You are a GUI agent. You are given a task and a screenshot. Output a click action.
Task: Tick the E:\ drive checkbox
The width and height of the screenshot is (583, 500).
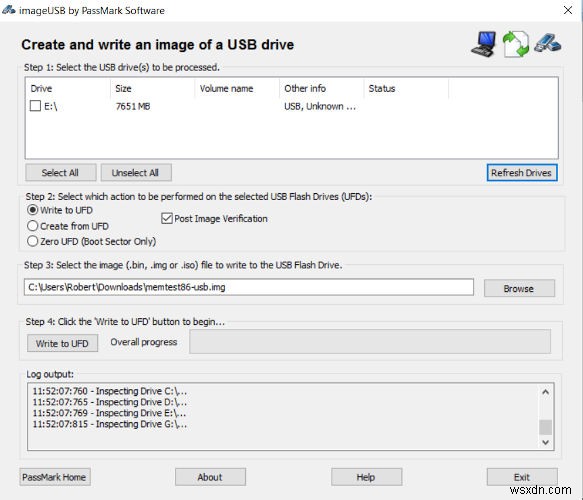[x=35, y=106]
